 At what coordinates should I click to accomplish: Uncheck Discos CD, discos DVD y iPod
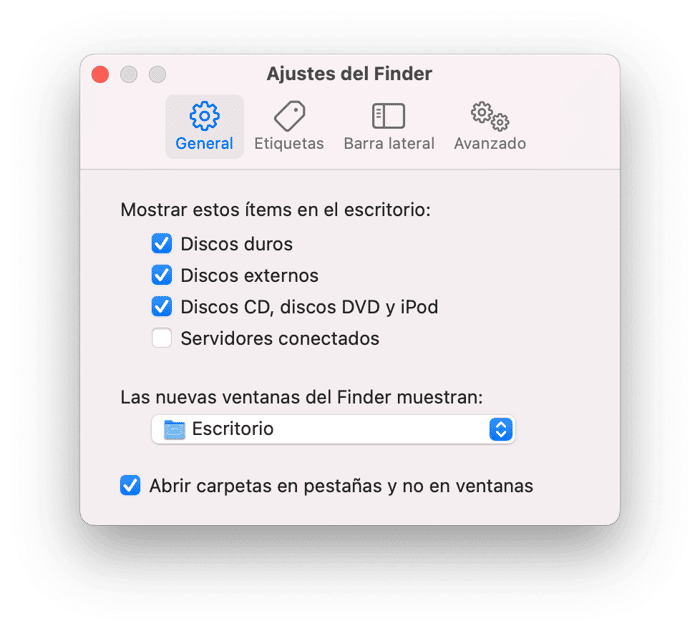tap(162, 307)
